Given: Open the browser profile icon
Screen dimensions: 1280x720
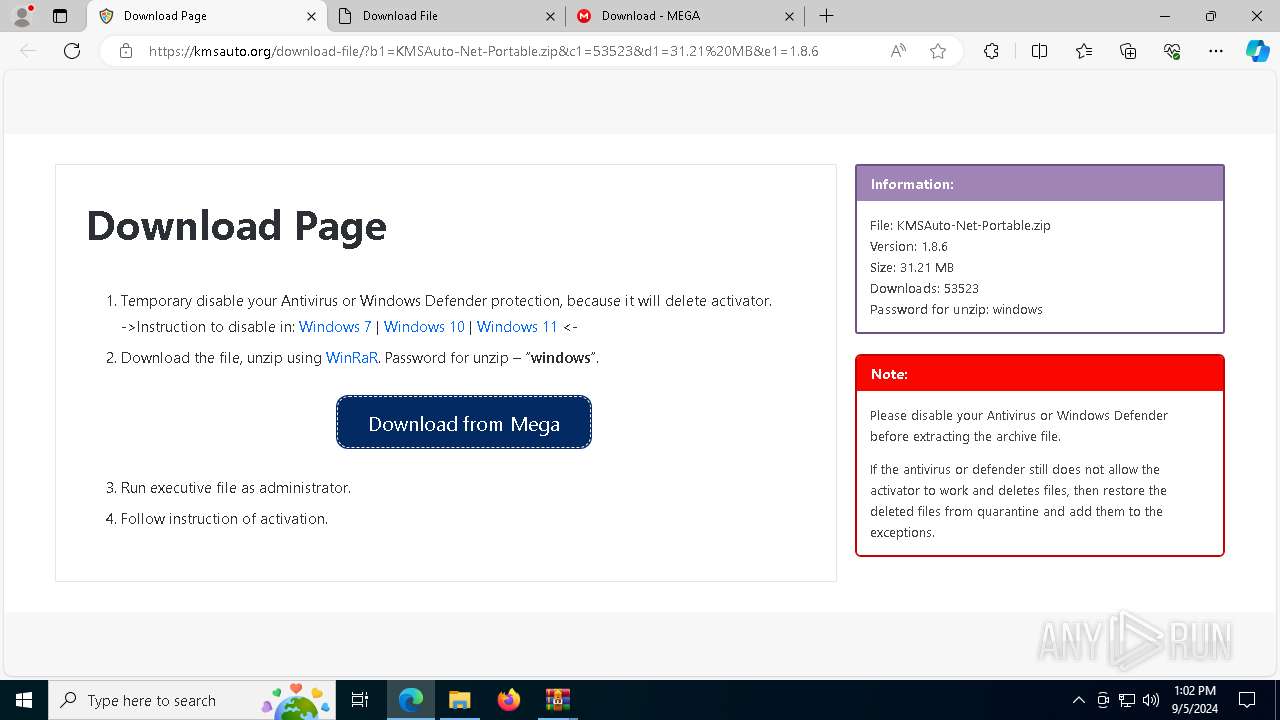Looking at the screenshot, I should pyautogui.click(x=22, y=16).
